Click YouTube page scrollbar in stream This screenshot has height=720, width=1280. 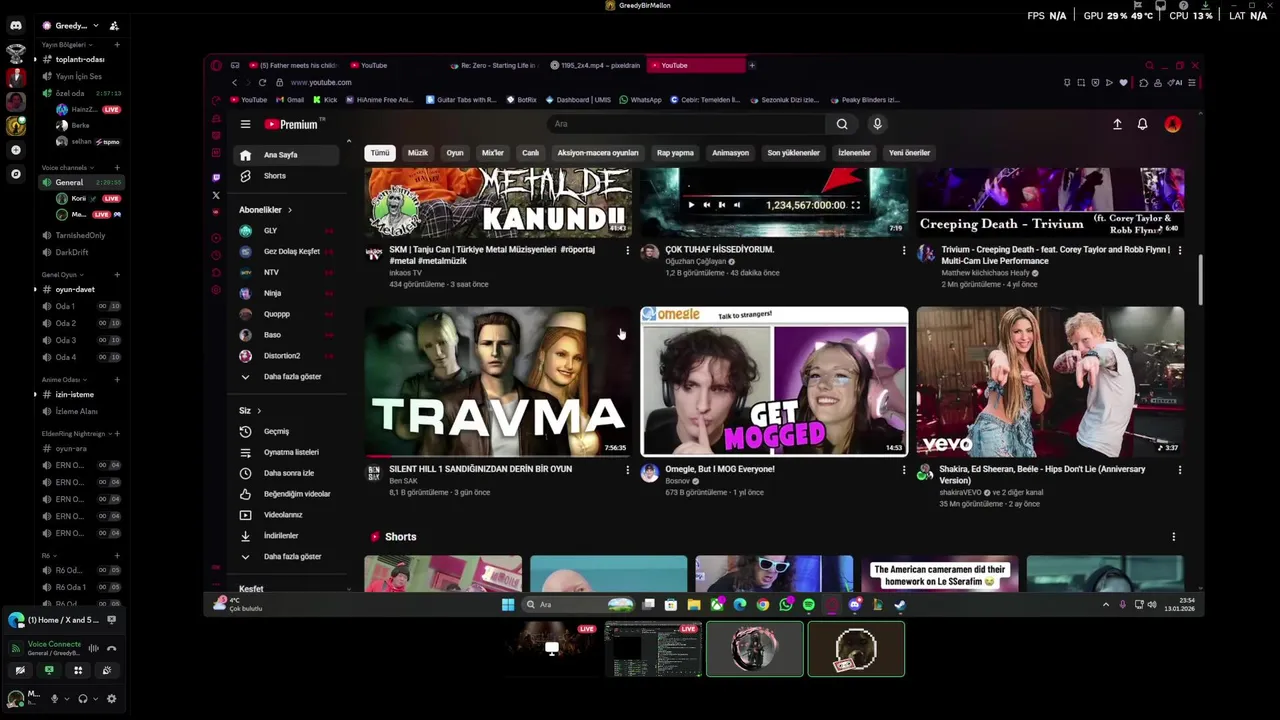(1200, 280)
